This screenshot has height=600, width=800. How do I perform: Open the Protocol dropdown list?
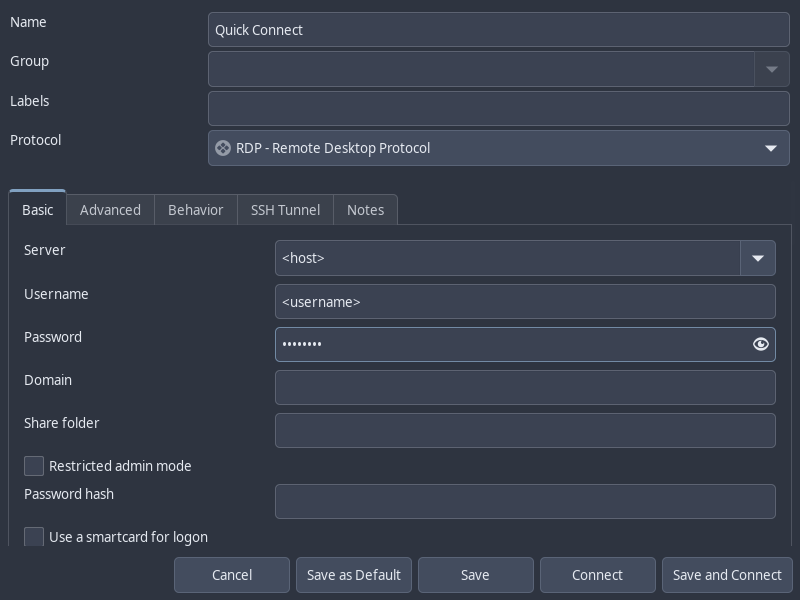tap(770, 148)
